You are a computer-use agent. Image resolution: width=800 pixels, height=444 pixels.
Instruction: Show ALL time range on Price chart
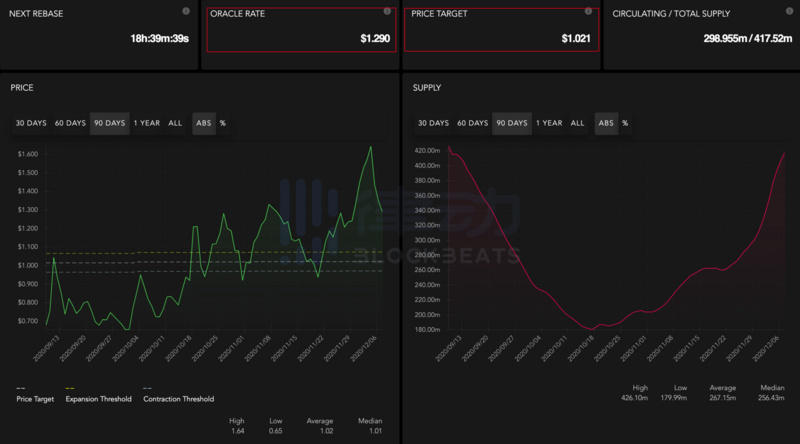175,123
